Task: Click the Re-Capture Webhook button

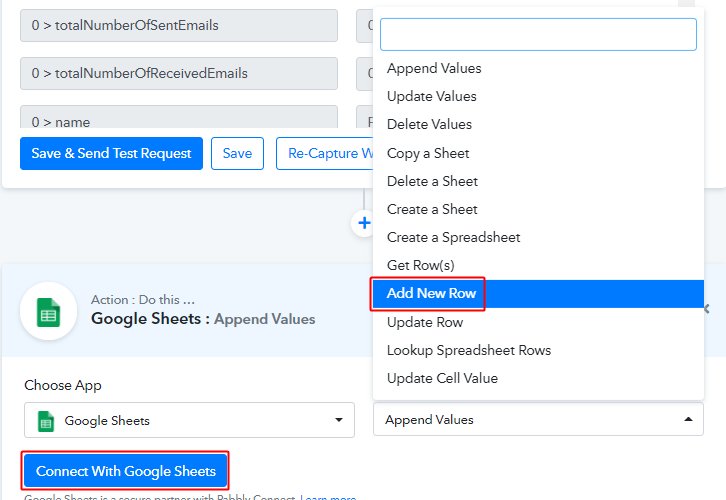Action: (325, 153)
